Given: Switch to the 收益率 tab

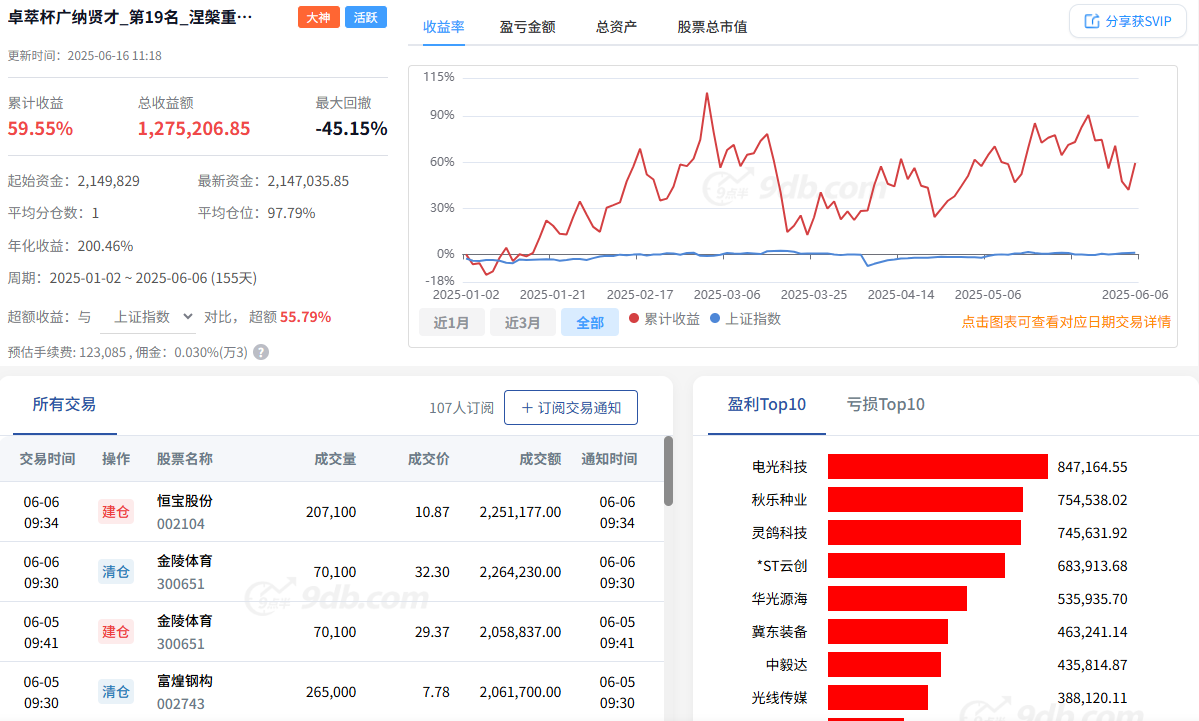Looking at the screenshot, I should 444,27.
